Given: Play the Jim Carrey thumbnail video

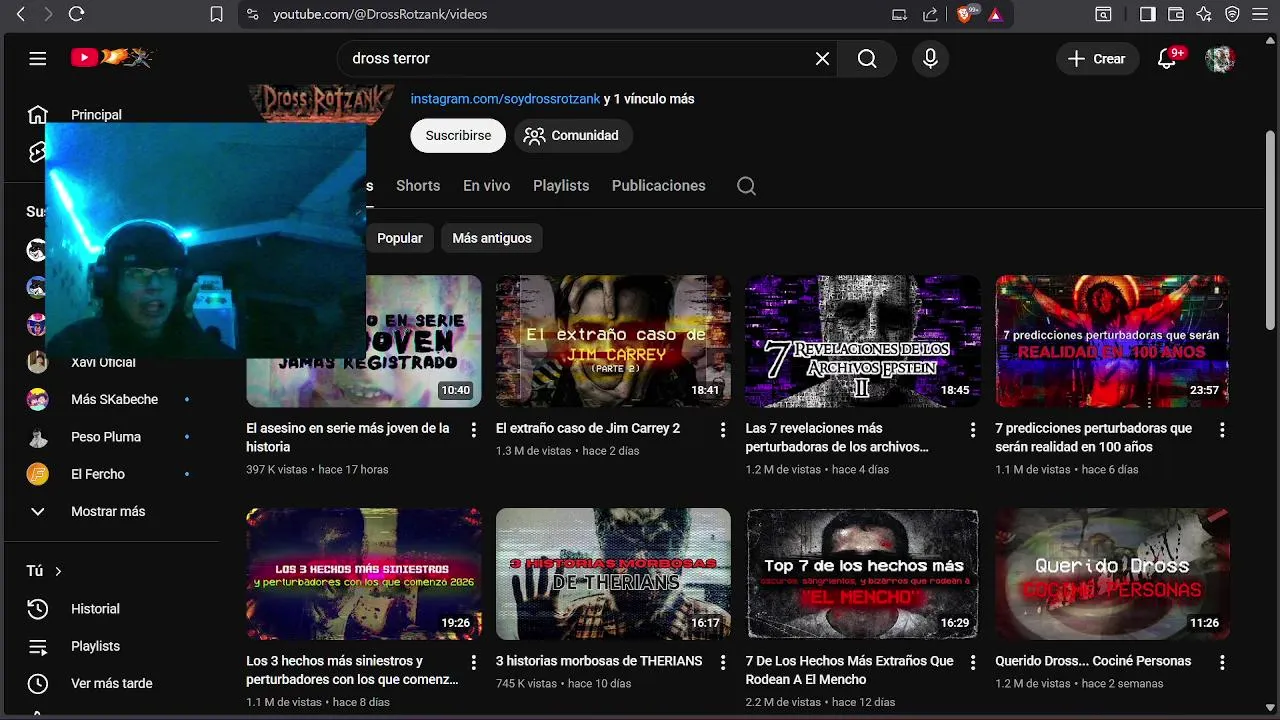Looking at the screenshot, I should pos(613,341).
